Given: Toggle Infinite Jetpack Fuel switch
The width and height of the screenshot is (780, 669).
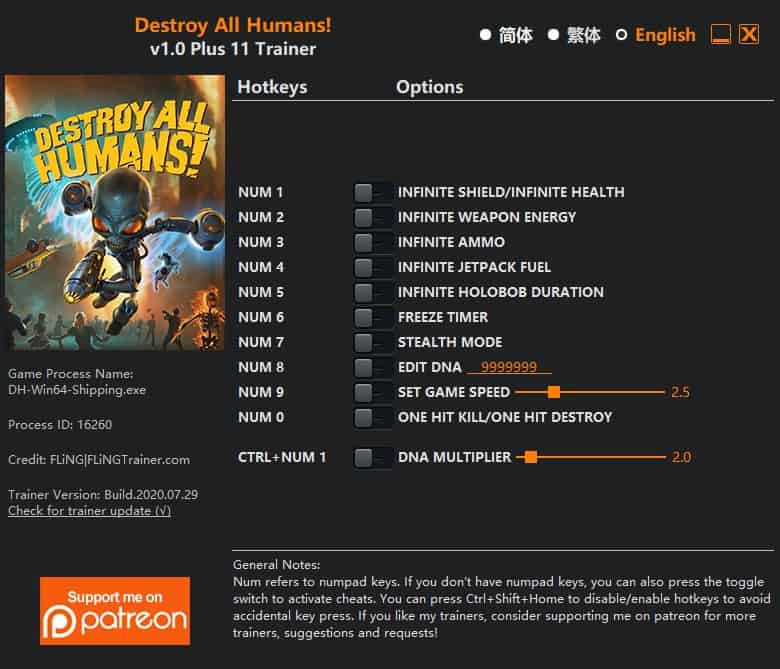Looking at the screenshot, I should pos(373,268).
